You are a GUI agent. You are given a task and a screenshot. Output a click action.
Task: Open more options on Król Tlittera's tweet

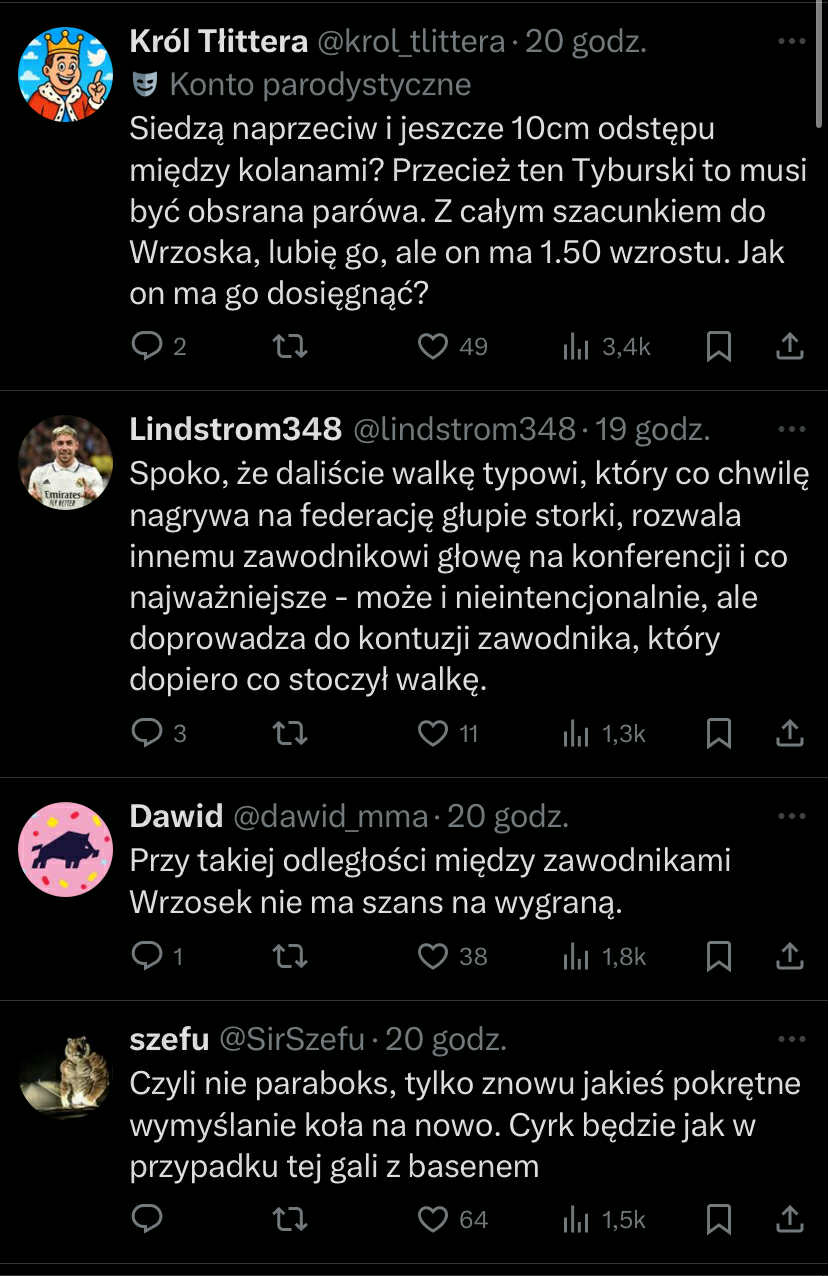tap(791, 42)
